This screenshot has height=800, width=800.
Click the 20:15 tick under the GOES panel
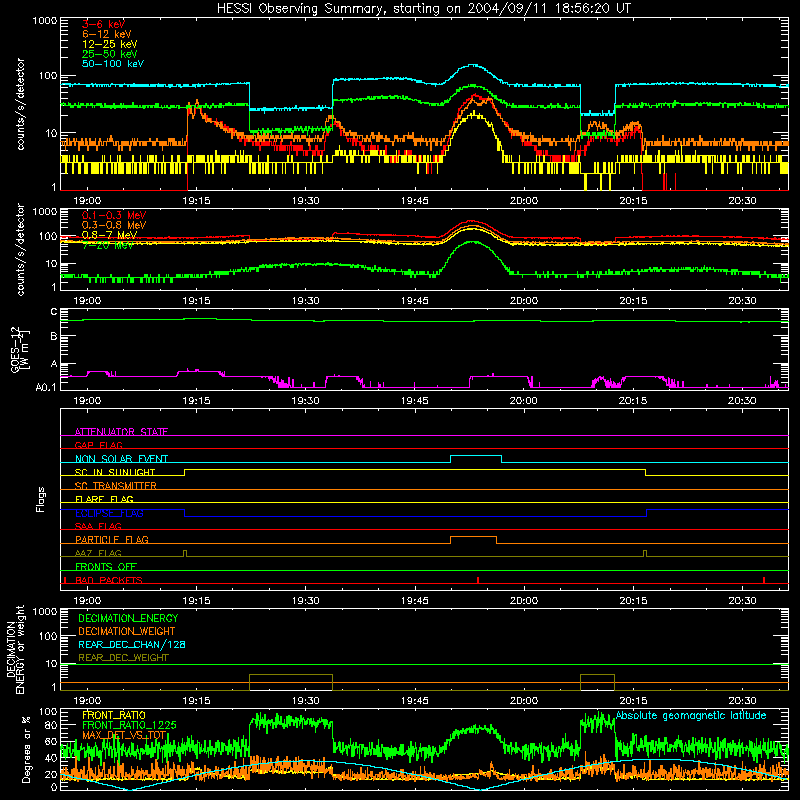click(633, 401)
